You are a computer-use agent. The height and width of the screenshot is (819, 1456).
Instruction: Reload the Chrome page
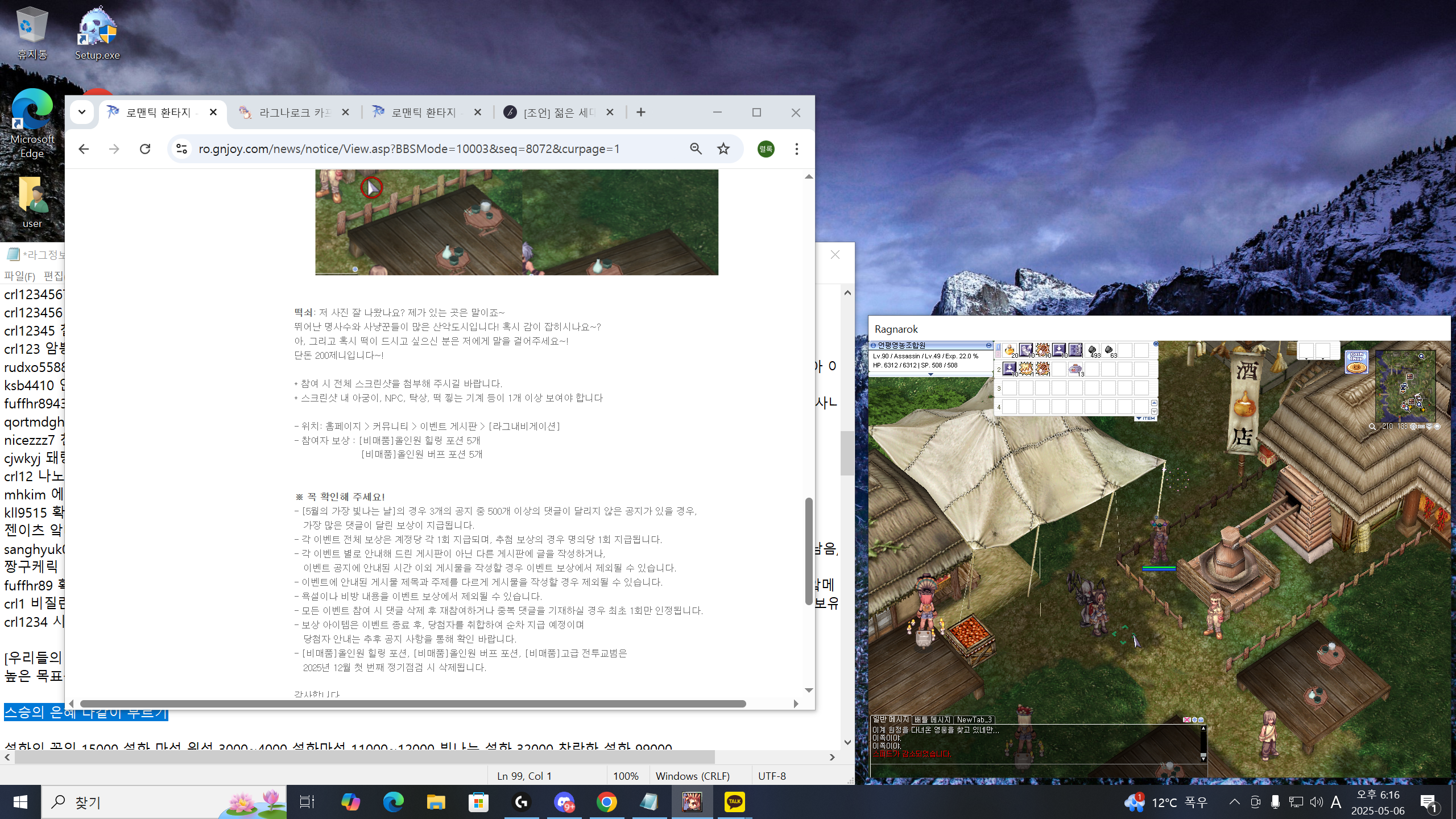pos(145,148)
